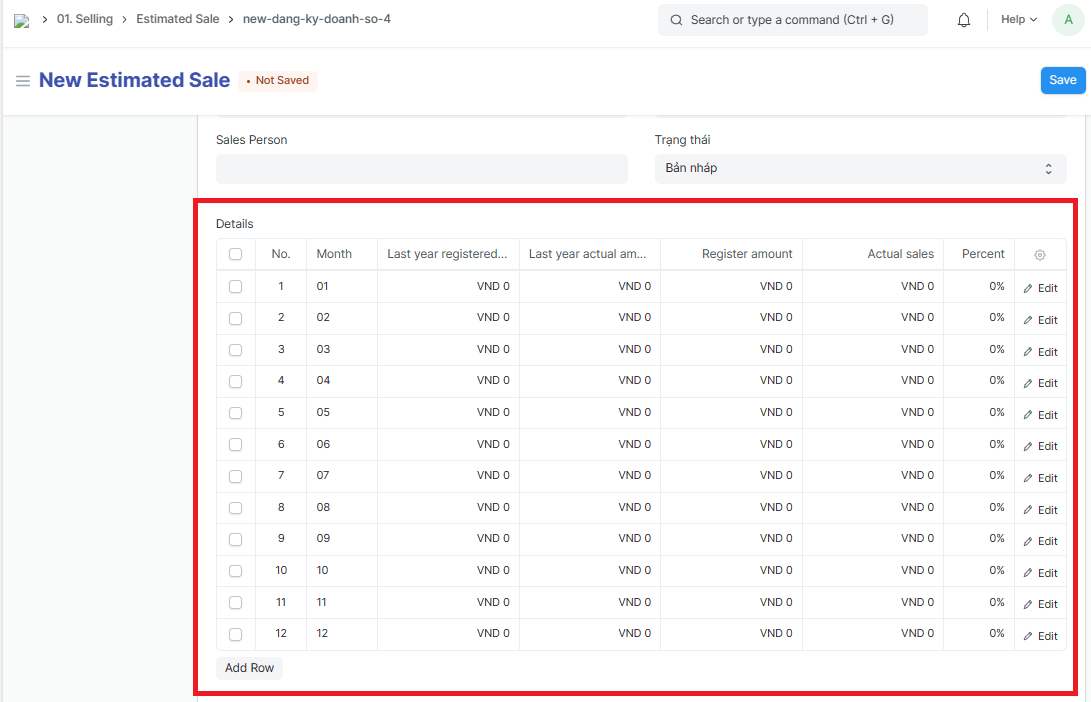The width and height of the screenshot is (1091, 702).
Task: Click the home logo icon in breadcrumb
Action: (x=21, y=20)
